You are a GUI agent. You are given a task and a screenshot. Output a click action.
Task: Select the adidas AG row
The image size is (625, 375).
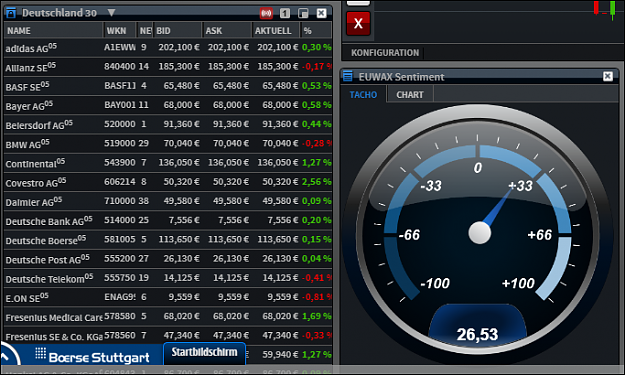[x=168, y=48]
